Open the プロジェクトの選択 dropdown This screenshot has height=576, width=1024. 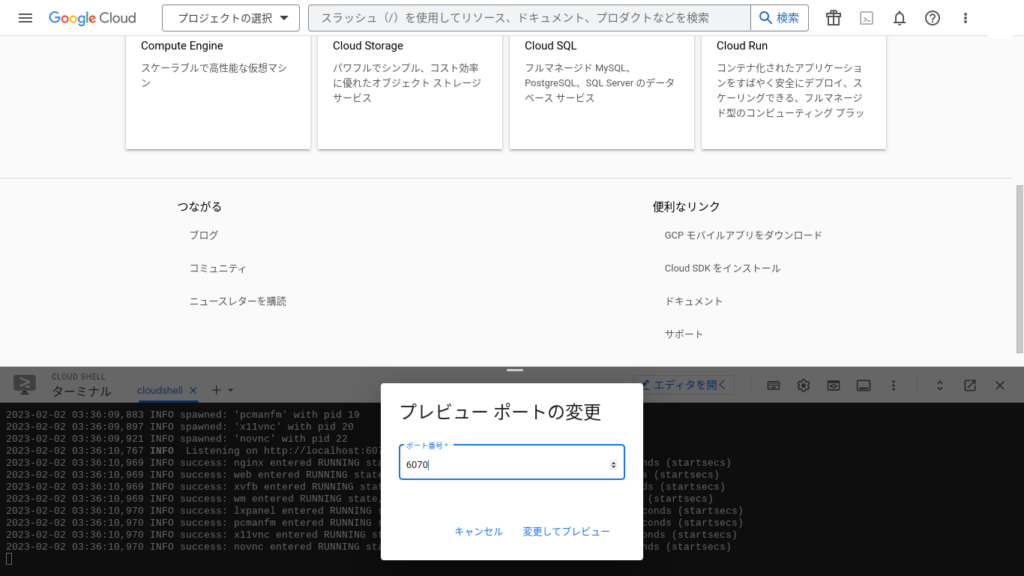(231, 18)
